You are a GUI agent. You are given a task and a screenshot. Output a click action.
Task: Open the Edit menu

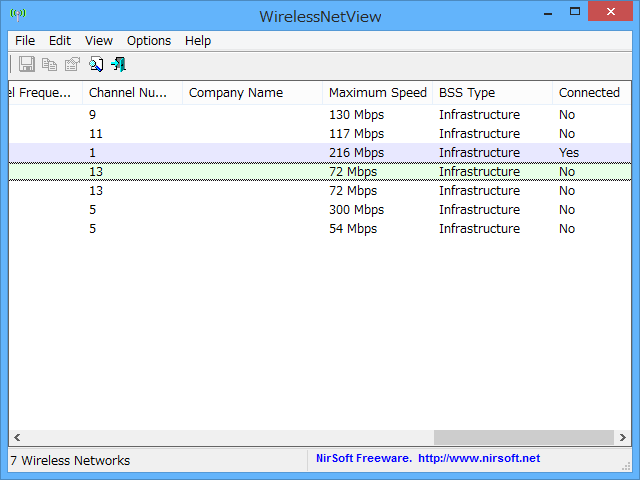point(60,41)
